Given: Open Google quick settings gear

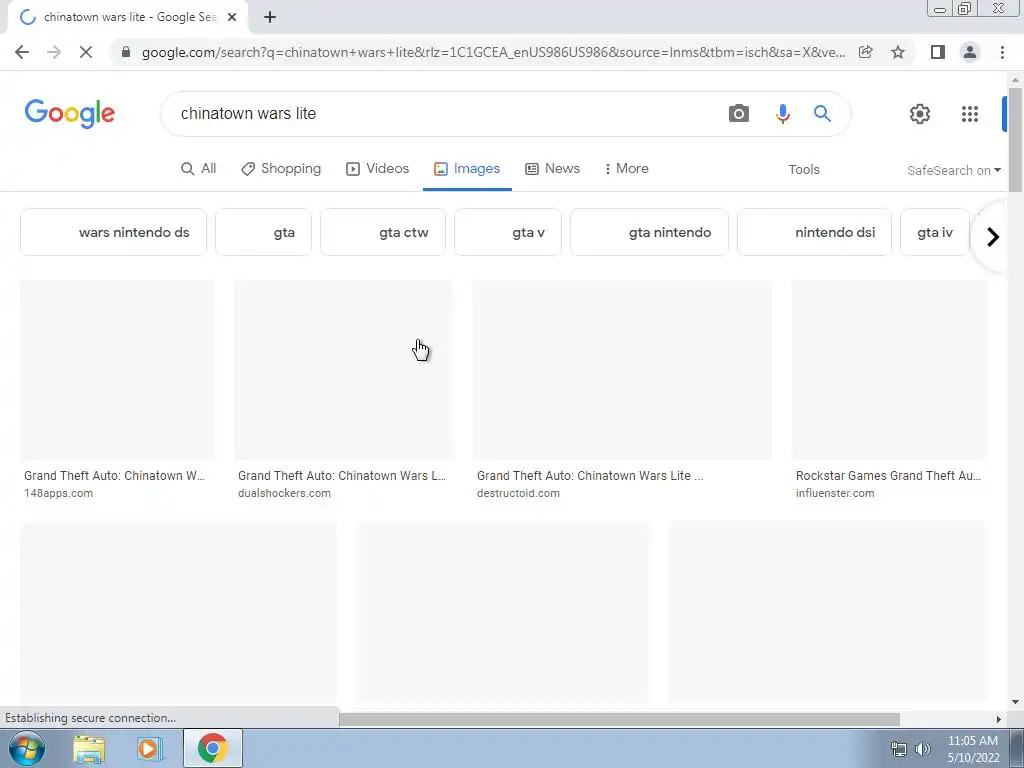Looking at the screenshot, I should coord(920,114).
